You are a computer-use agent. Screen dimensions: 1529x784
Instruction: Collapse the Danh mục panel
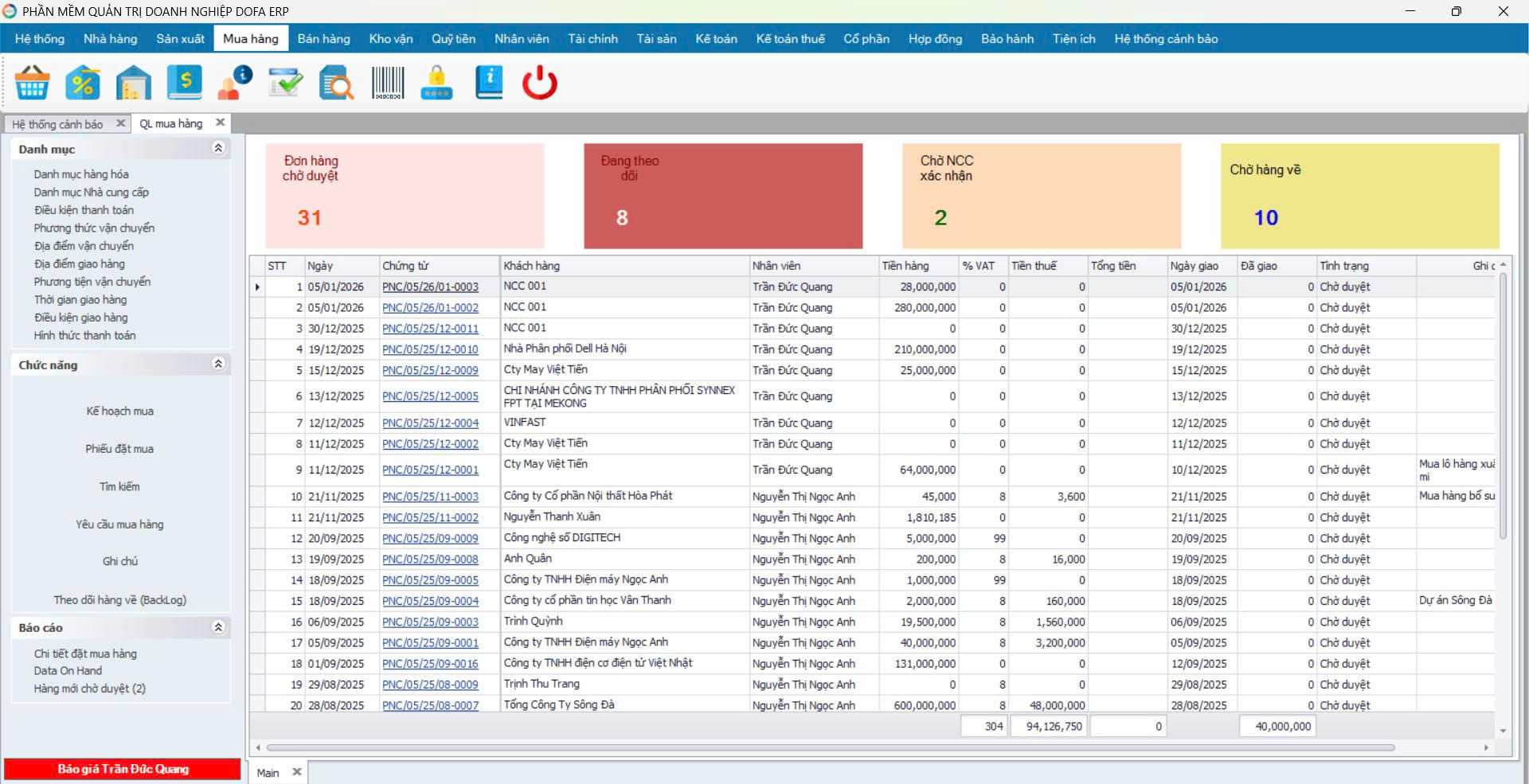point(218,148)
